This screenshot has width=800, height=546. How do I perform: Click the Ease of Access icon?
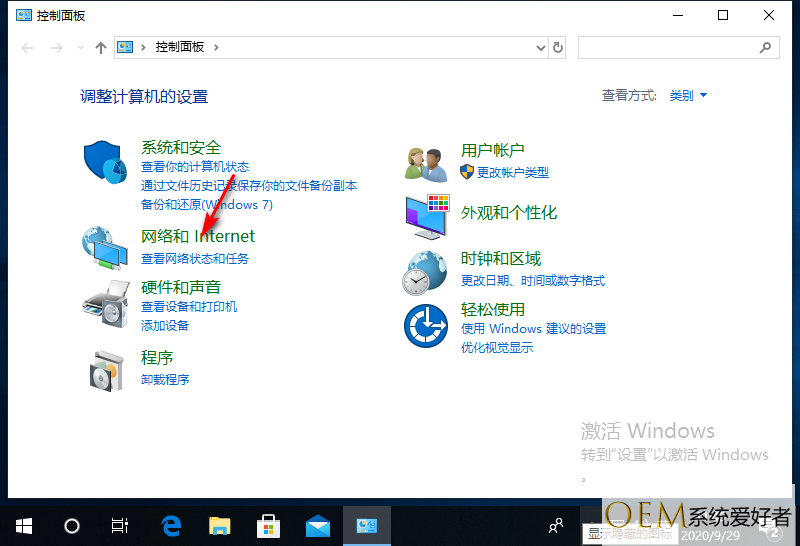click(426, 326)
